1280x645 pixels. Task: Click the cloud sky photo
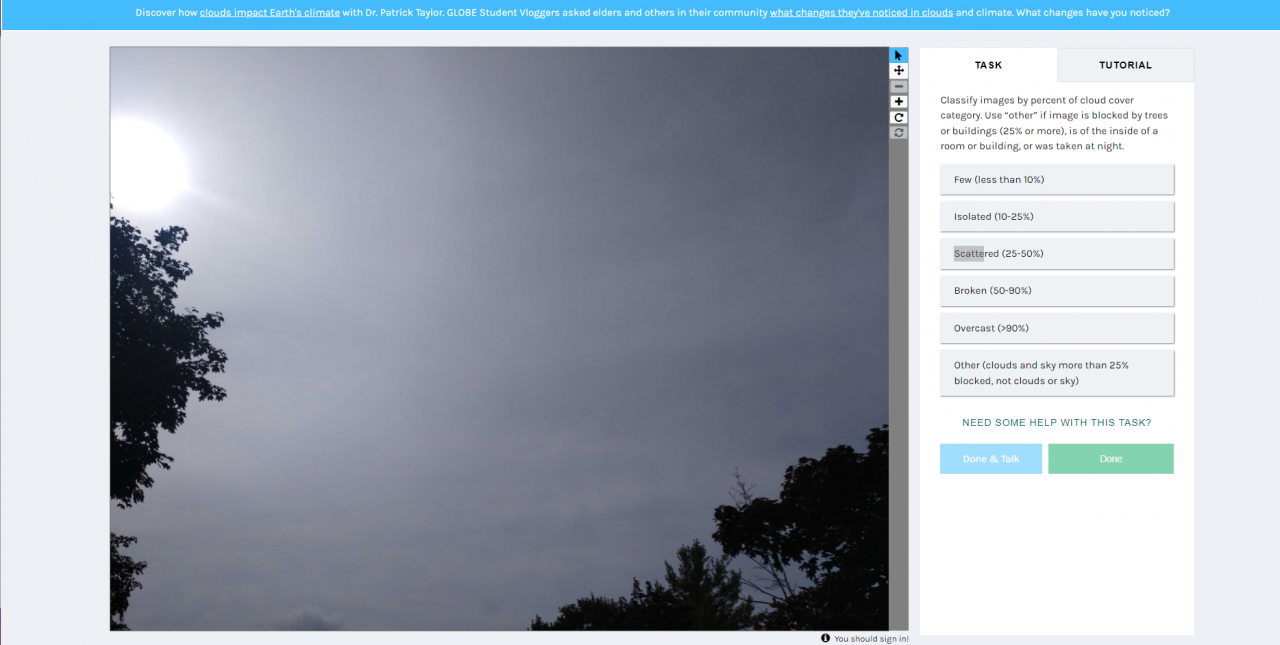499,338
